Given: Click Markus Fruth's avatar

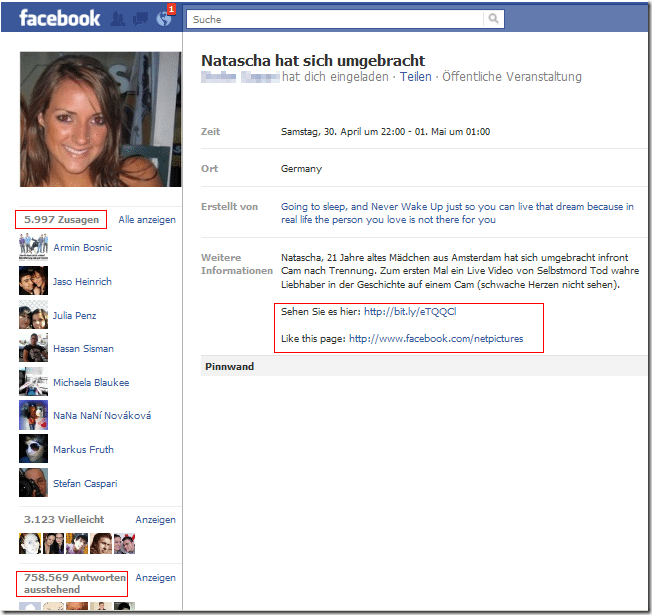Looking at the screenshot, I should tap(33, 449).
